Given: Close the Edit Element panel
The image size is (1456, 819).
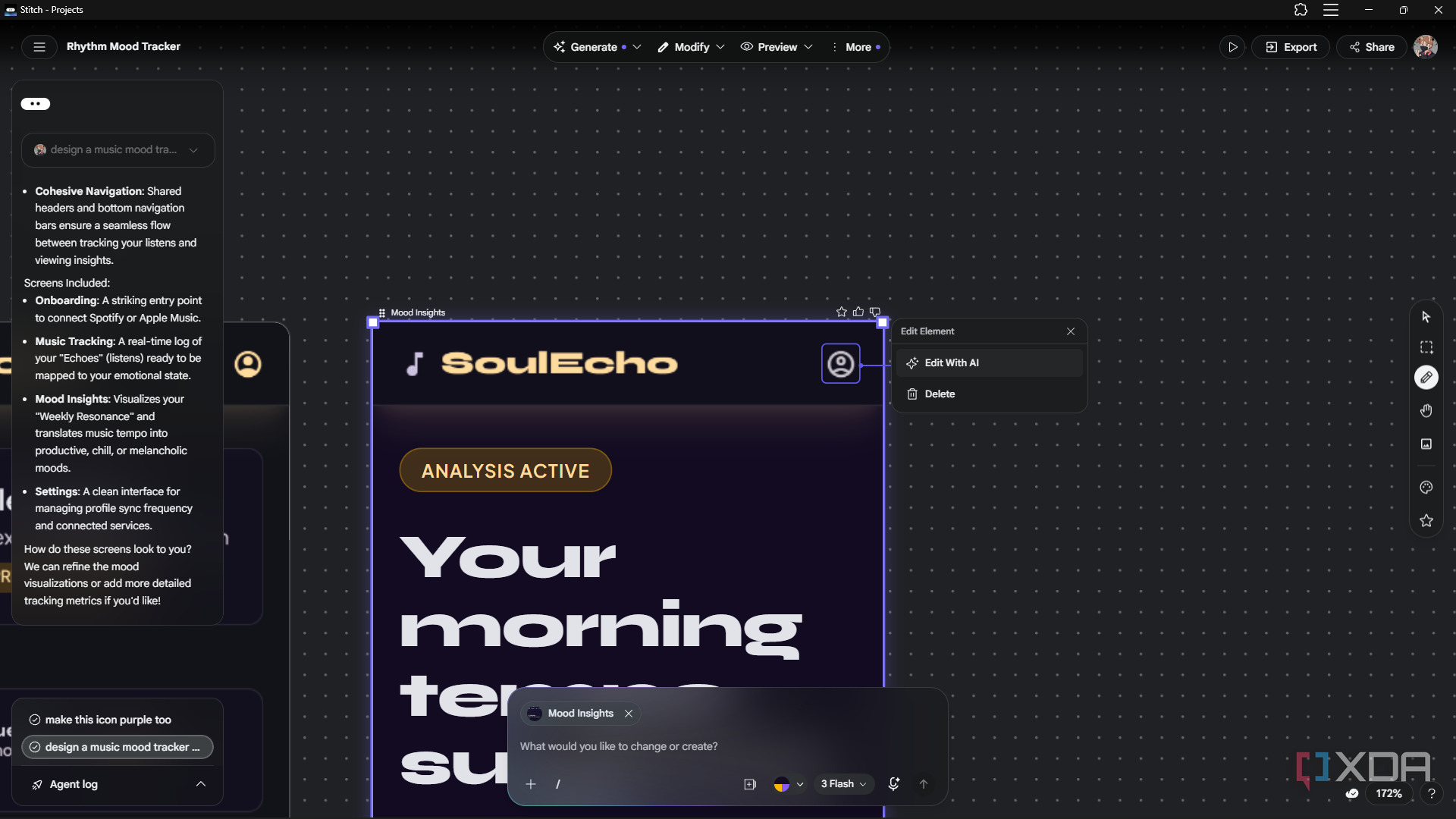Looking at the screenshot, I should 1071,331.
